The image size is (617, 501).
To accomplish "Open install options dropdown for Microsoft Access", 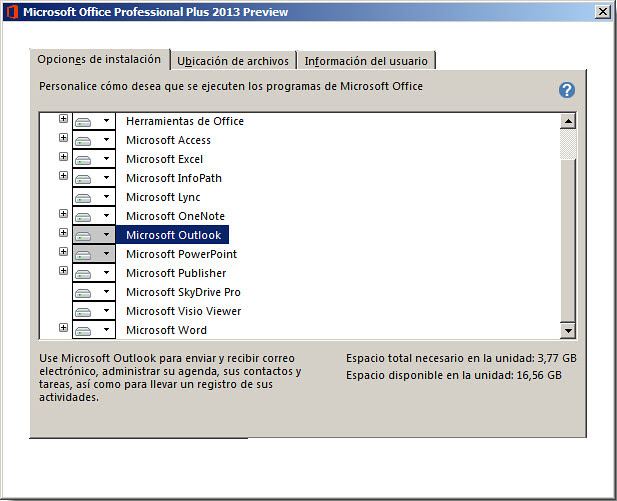I will [94, 140].
